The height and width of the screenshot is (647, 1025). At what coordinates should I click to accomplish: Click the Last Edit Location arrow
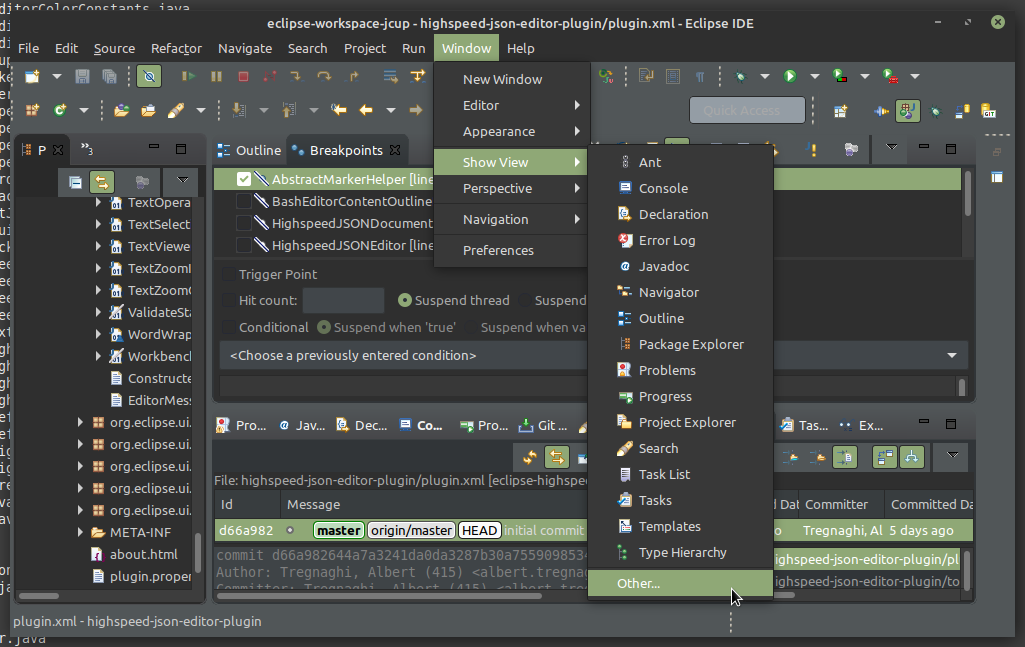click(339, 110)
